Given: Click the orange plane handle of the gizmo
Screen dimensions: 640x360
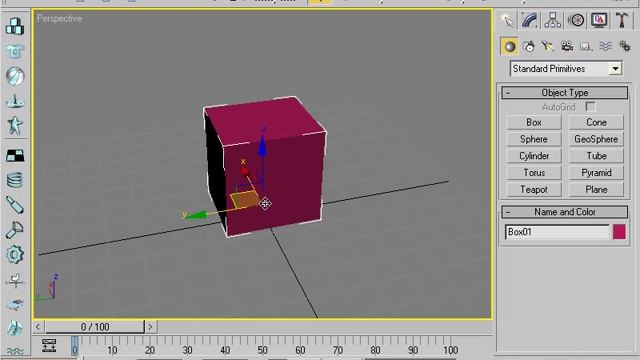Looking at the screenshot, I should pos(244,200).
